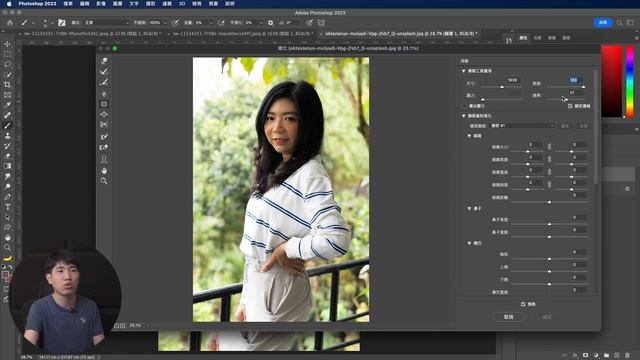Select the Move tool in main toolbar
Image resolution: width=640 pixels, height=360 pixels.
click(x=7, y=44)
